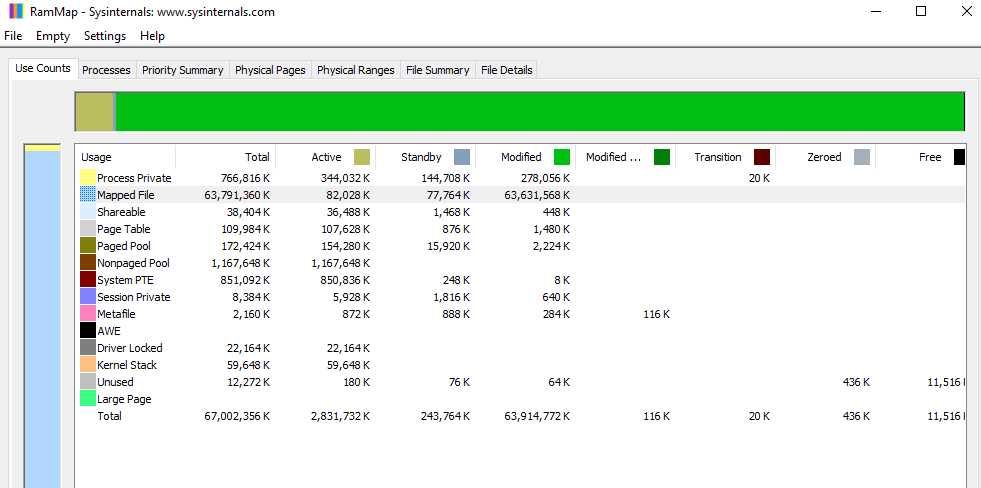Click the Page Table gray swatch
This screenshot has width=981, height=488.
click(x=88, y=229)
